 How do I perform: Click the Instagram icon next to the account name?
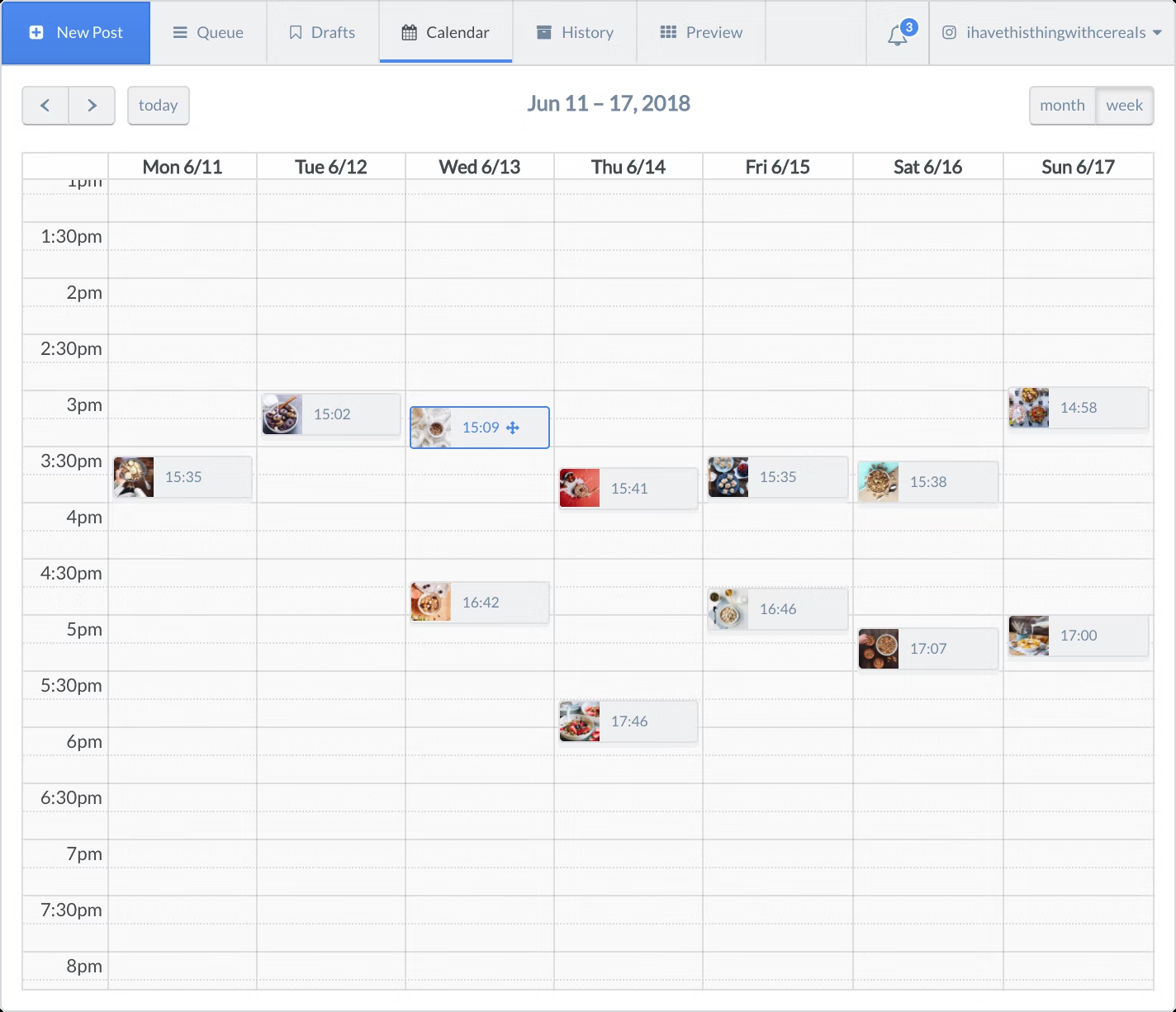coord(950,32)
